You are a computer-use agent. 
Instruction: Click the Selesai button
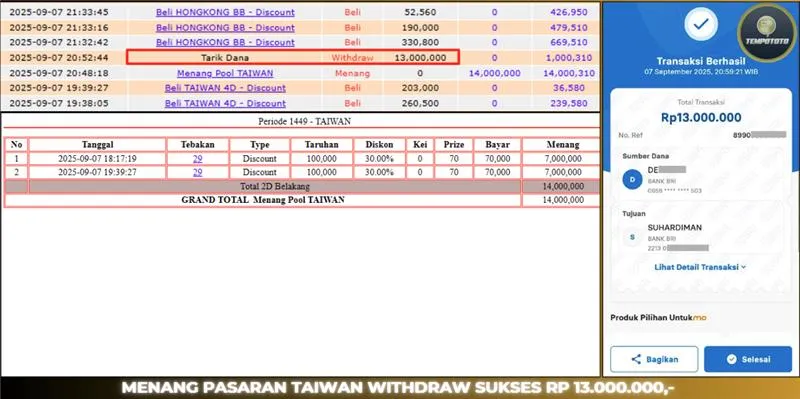(x=748, y=359)
